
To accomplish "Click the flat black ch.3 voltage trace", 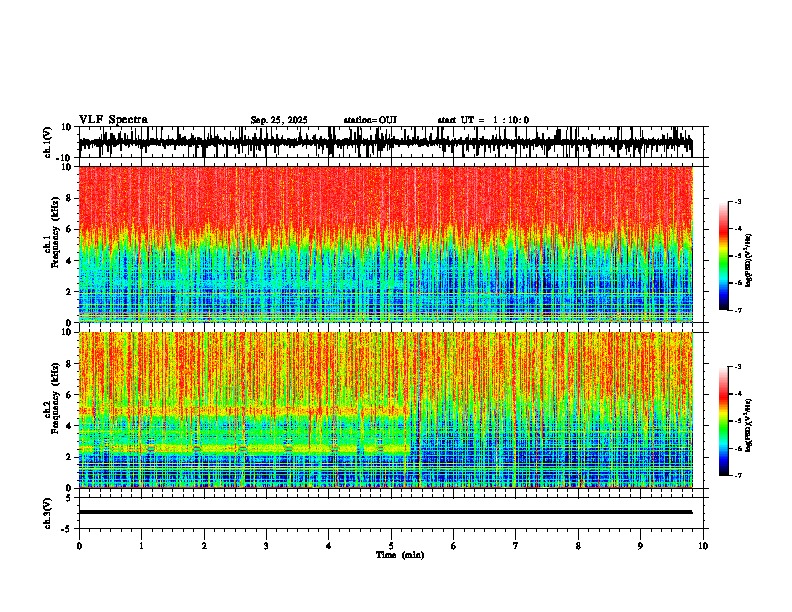I will point(385,512).
